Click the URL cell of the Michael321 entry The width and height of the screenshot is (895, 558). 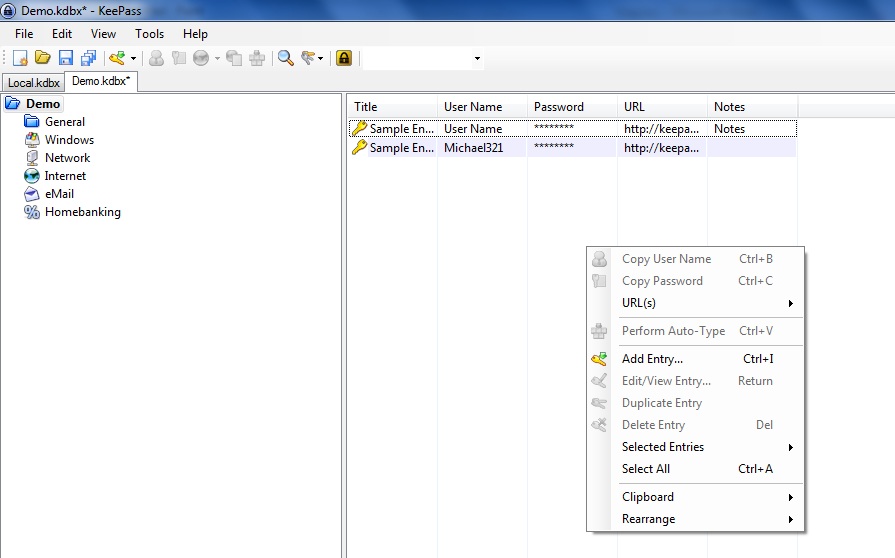[661, 148]
